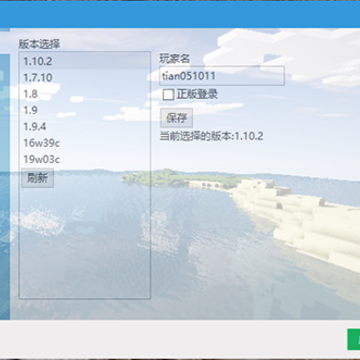Select version 1.7.10 in the list
Screen dimensions: 360x360
pyautogui.click(x=85, y=78)
